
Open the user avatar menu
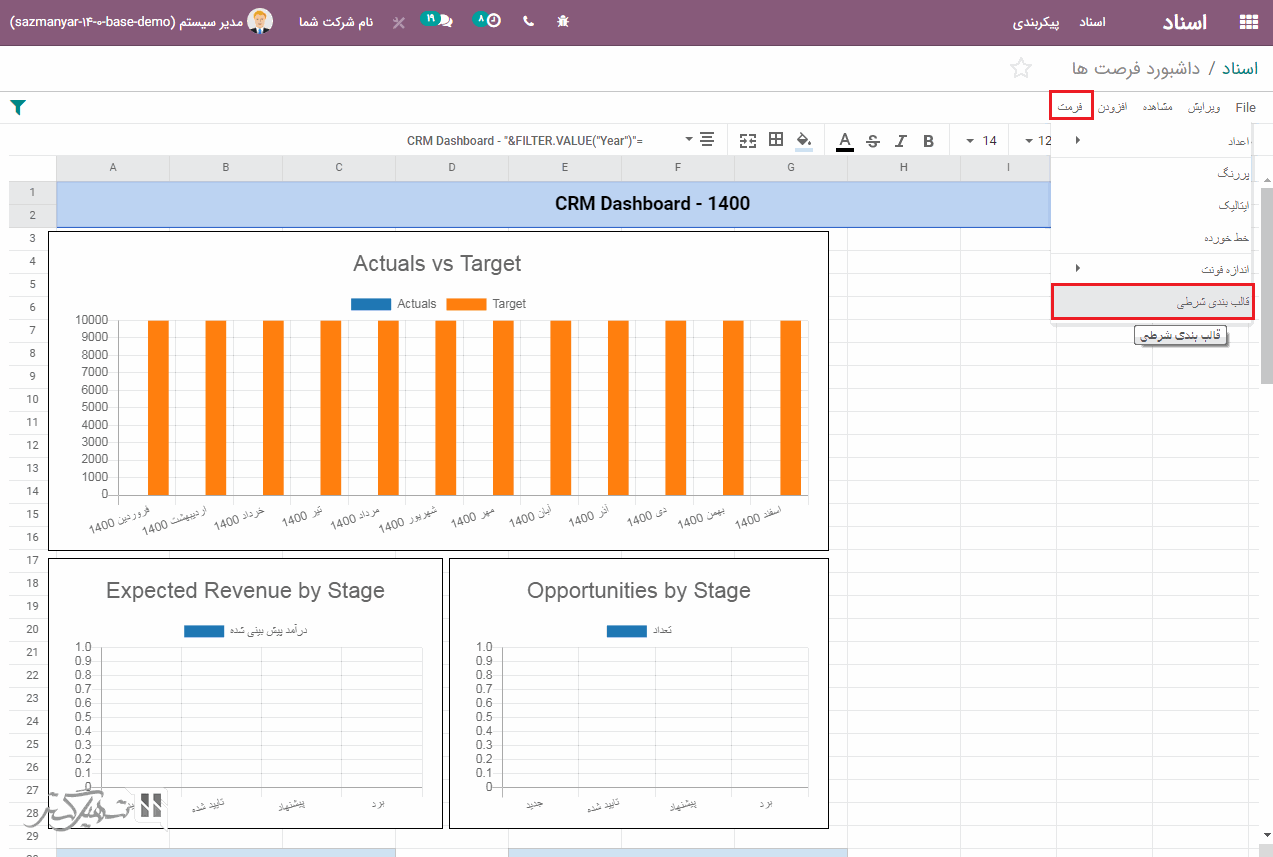pos(259,21)
